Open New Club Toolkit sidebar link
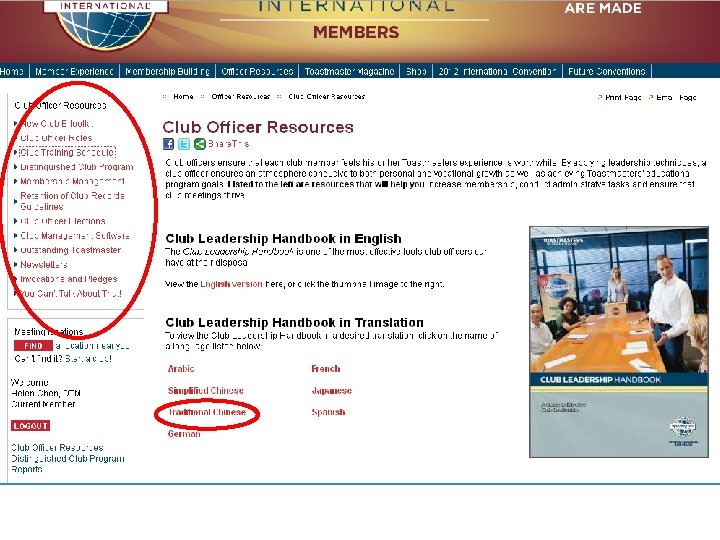Viewport: 720px width, 540px height. 57,124
